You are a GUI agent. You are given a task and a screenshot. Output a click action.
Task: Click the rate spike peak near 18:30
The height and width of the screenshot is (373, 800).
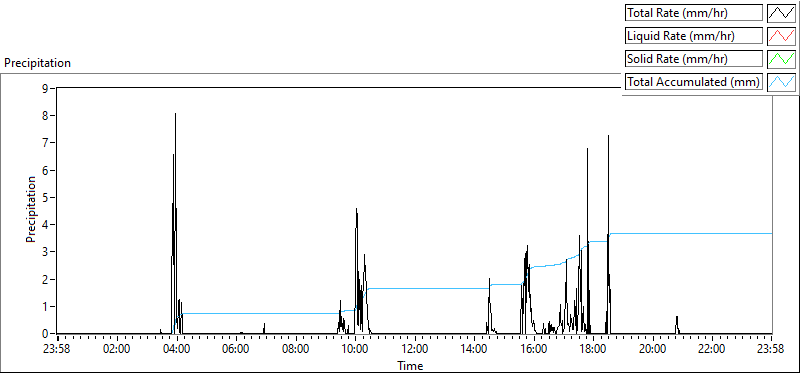608,137
